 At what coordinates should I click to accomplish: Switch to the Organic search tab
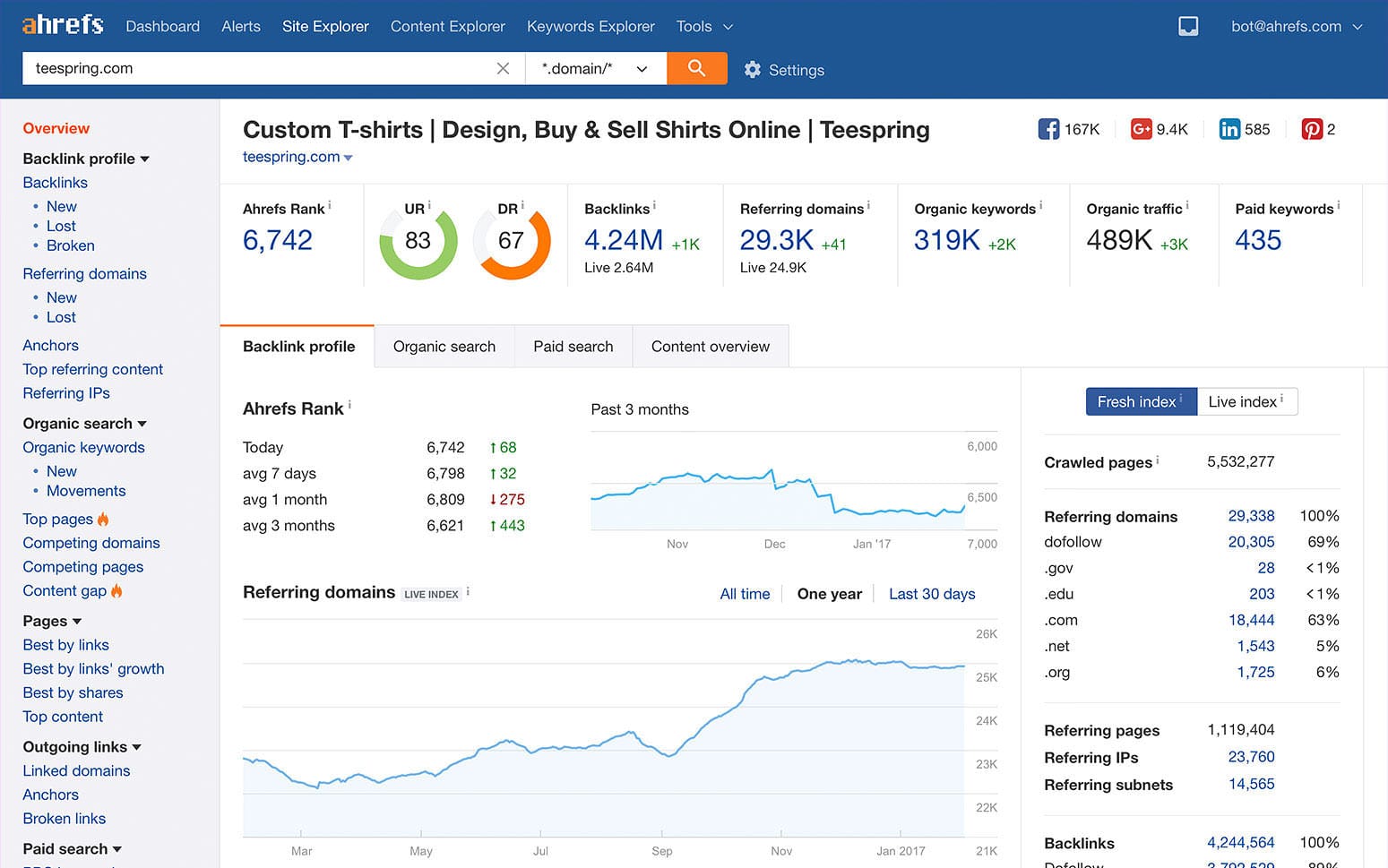pyautogui.click(x=444, y=347)
